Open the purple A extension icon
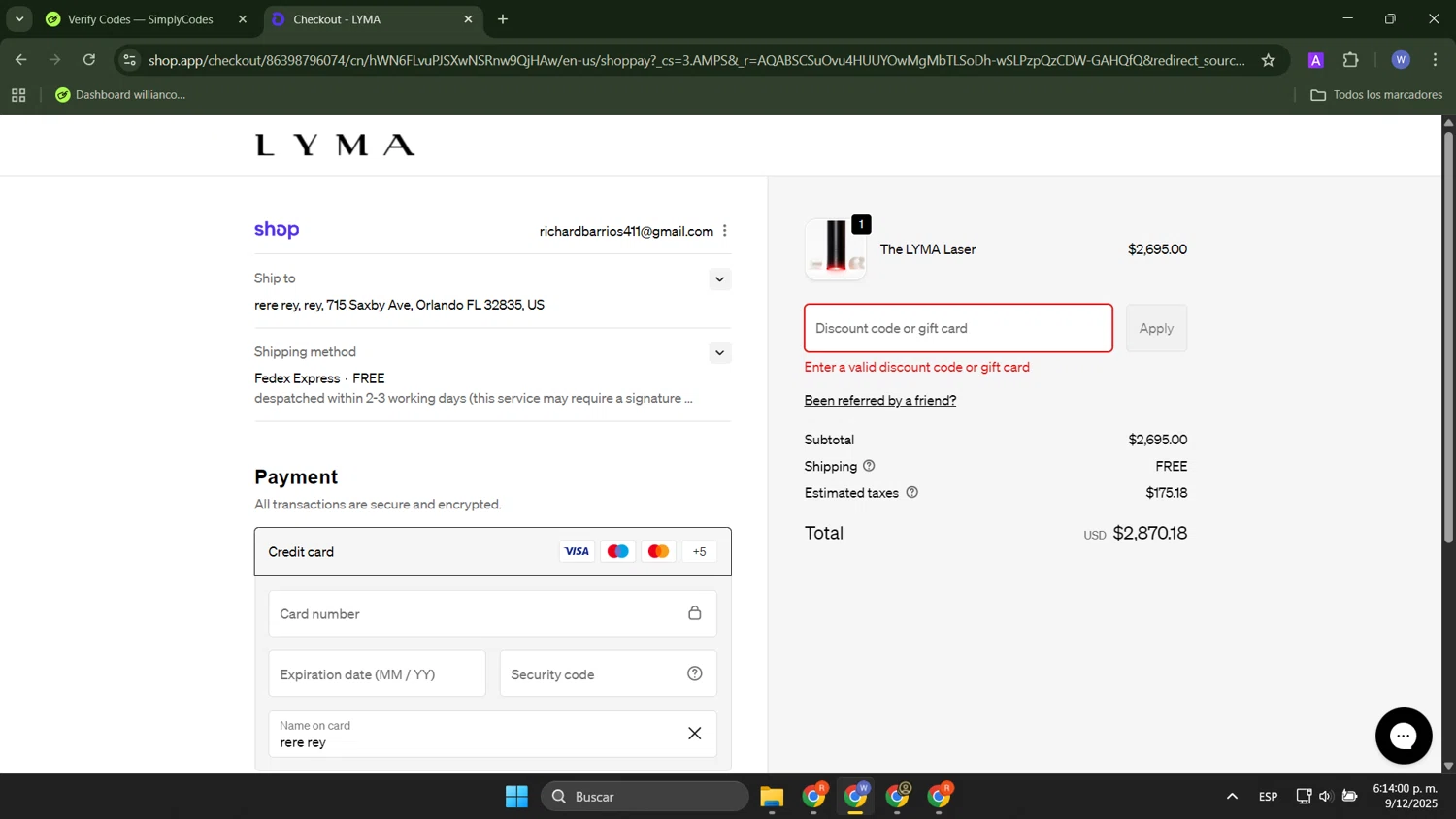1456x819 pixels. click(x=1316, y=60)
